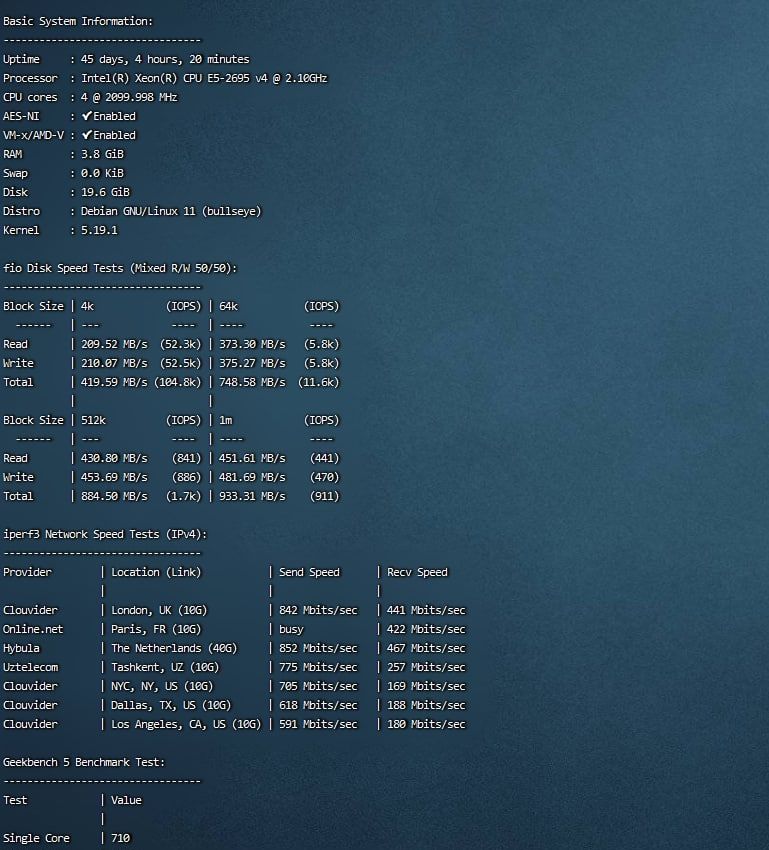Select Los Angeles send speed '591 Mbits/sec'

[318, 724]
